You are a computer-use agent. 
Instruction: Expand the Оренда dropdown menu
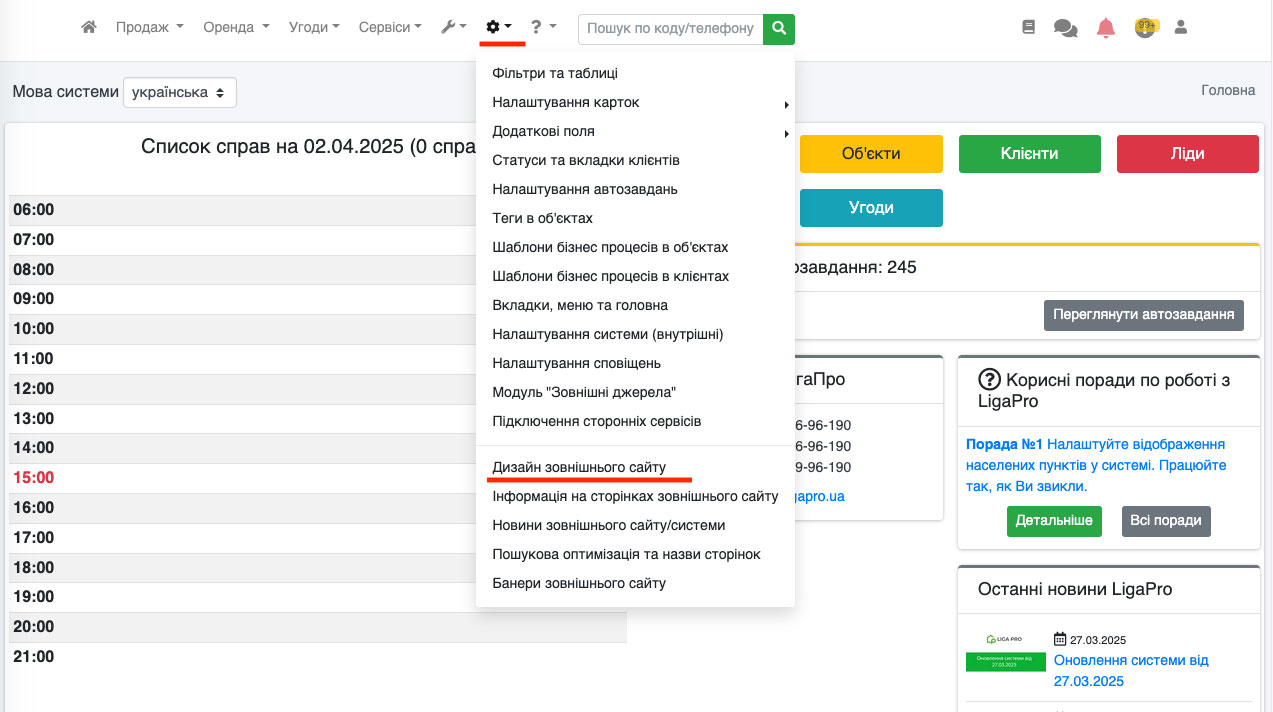[236, 28]
